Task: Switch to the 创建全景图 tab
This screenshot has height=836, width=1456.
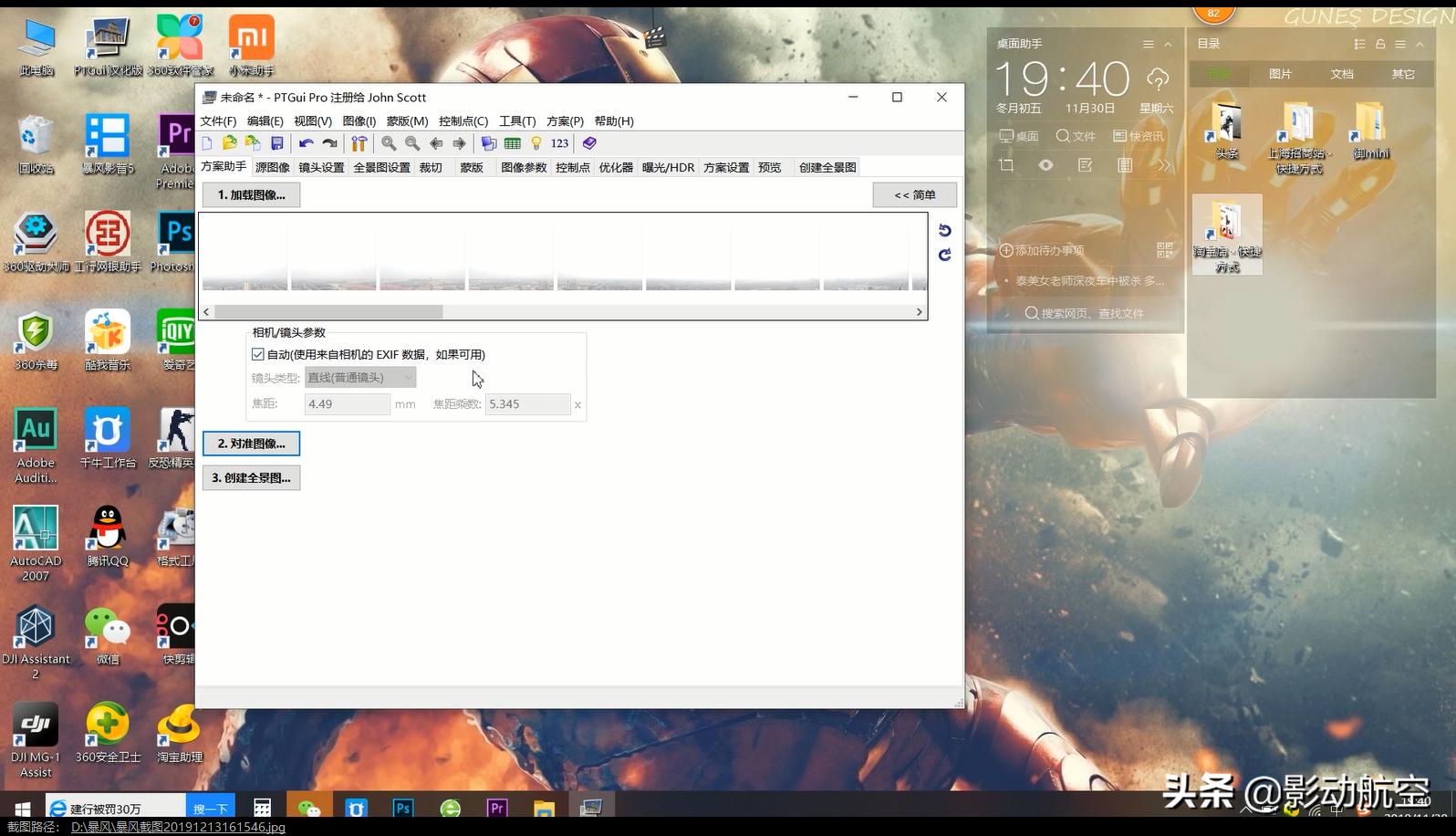Action: pyautogui.click(x=827, y=167)
